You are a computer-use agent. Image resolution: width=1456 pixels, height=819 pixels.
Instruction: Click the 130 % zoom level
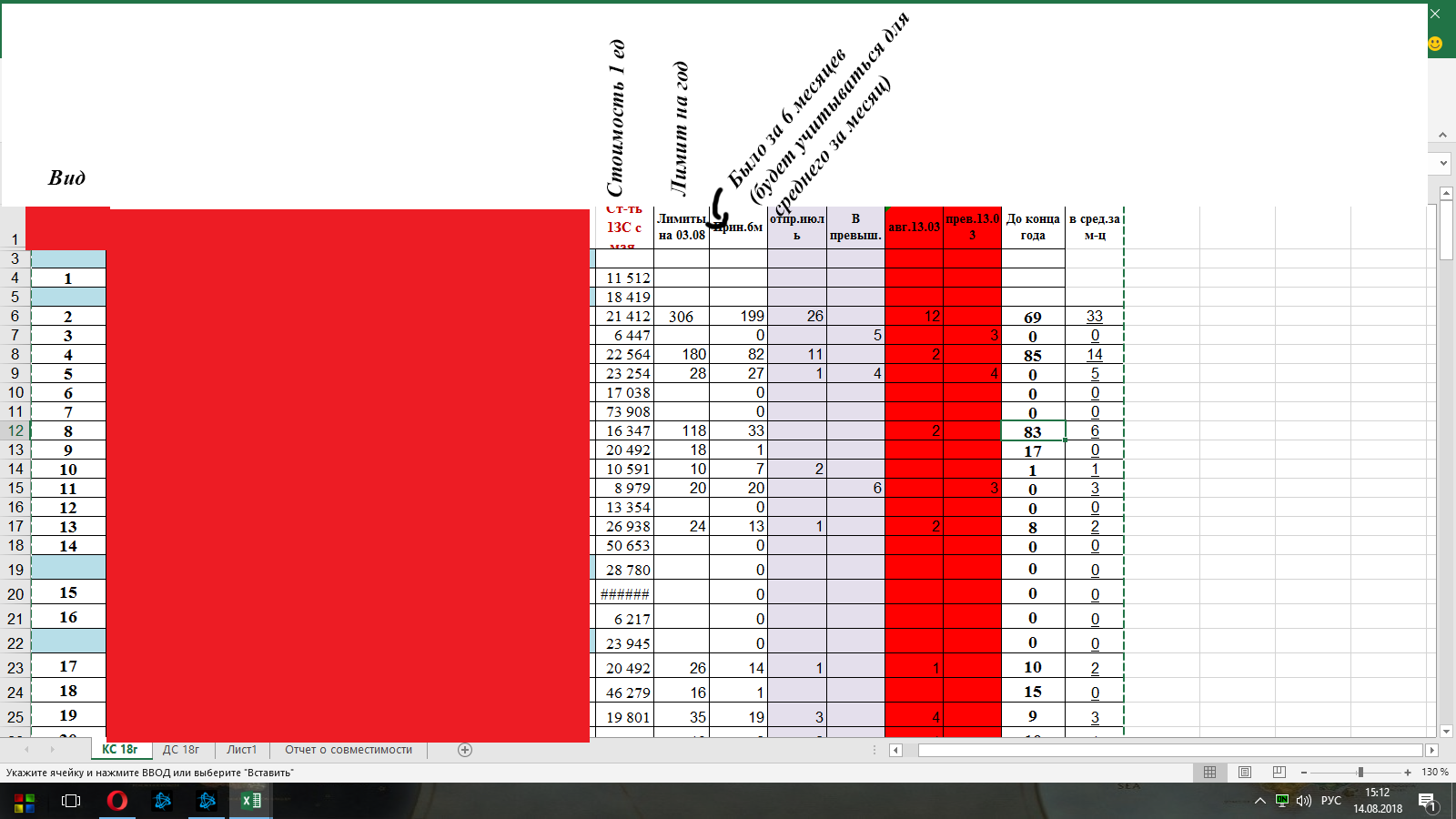(1435, 772)
